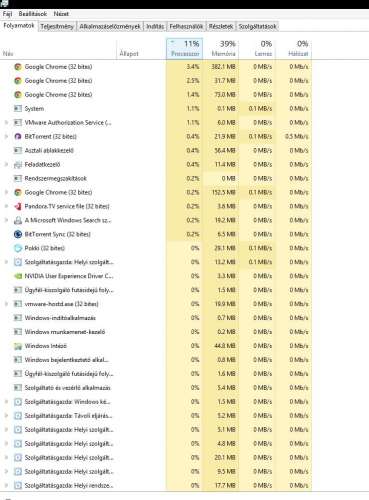Click the Pokki process icon

point(18,248)
